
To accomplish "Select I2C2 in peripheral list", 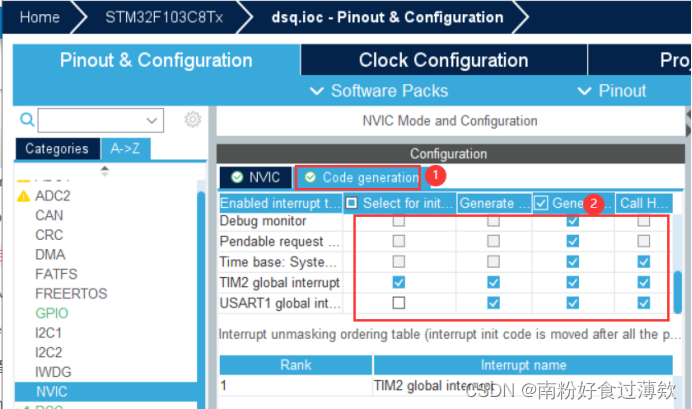I will coord(48,352).
